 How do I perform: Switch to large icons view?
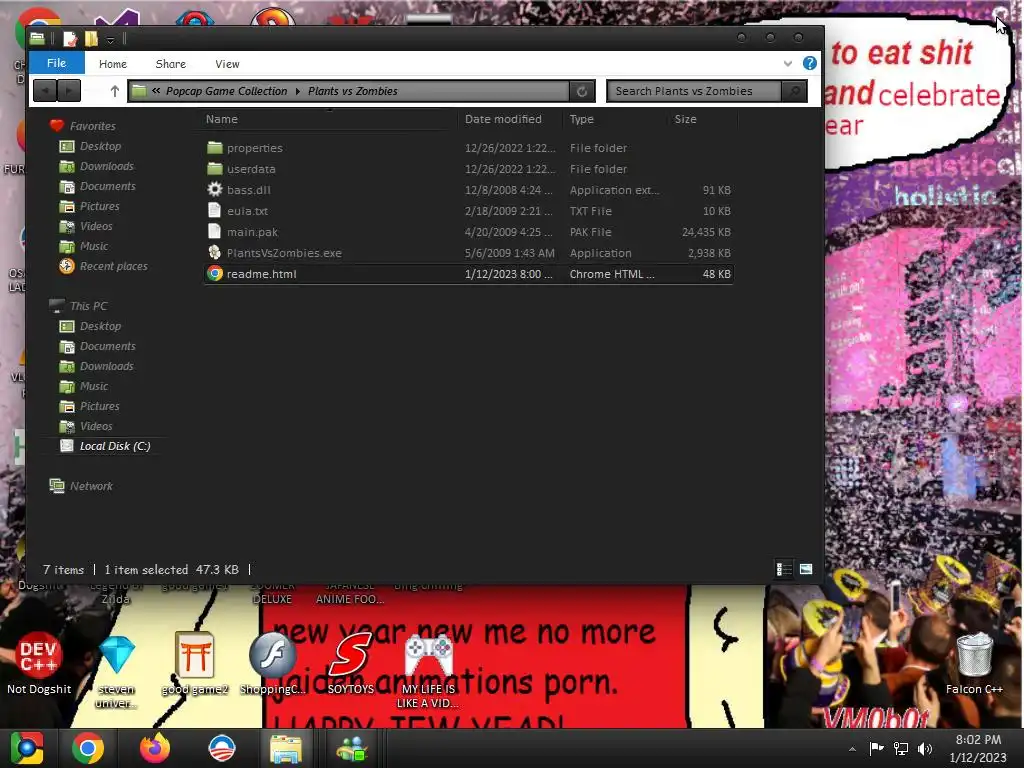tap(806, 569)
